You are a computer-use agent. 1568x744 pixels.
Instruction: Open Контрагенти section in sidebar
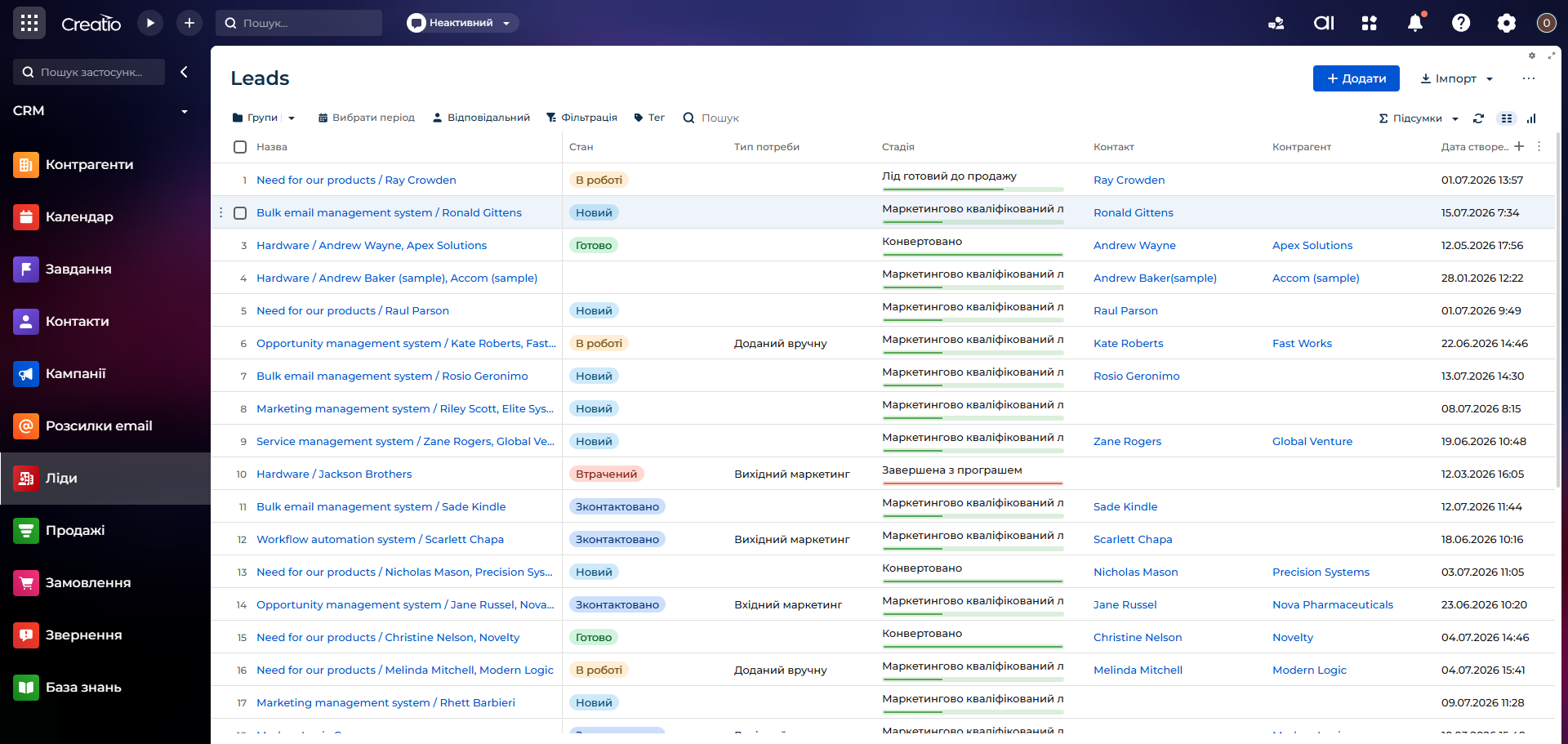105,164
